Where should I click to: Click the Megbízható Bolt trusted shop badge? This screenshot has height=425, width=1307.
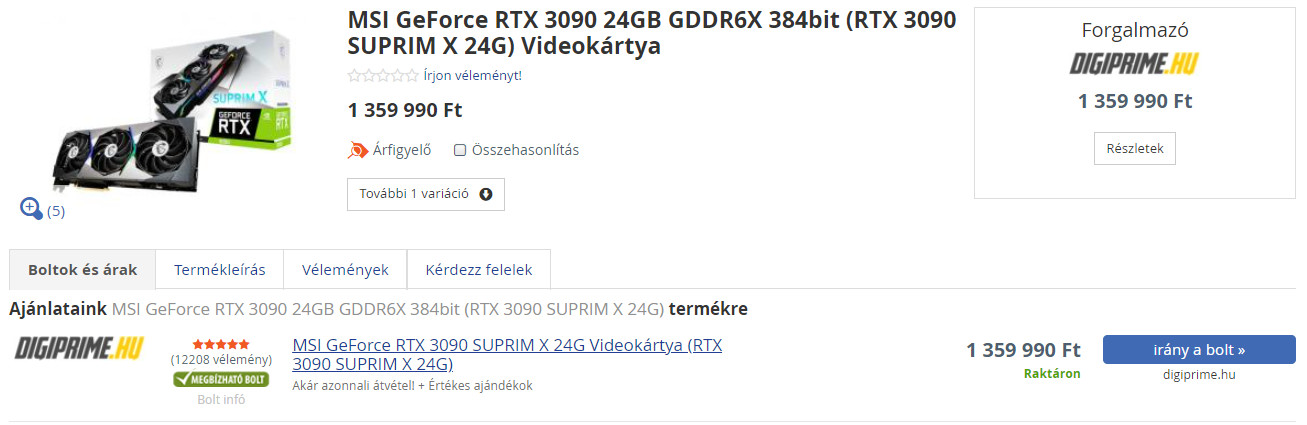(x=221, y=380)
